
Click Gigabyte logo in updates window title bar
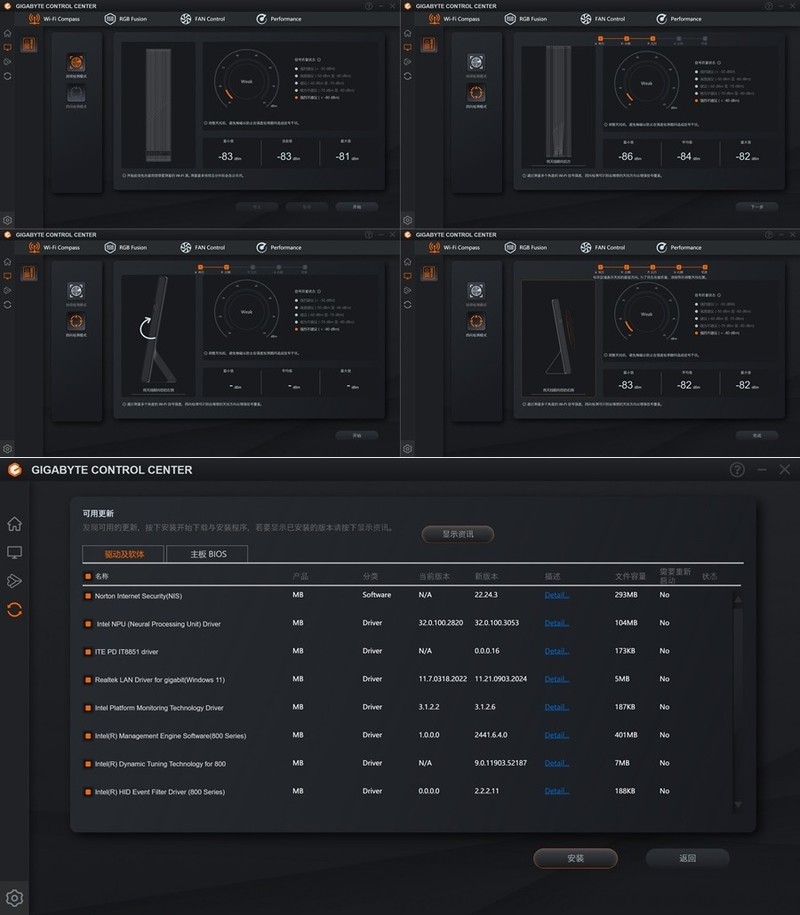(15, 470)
